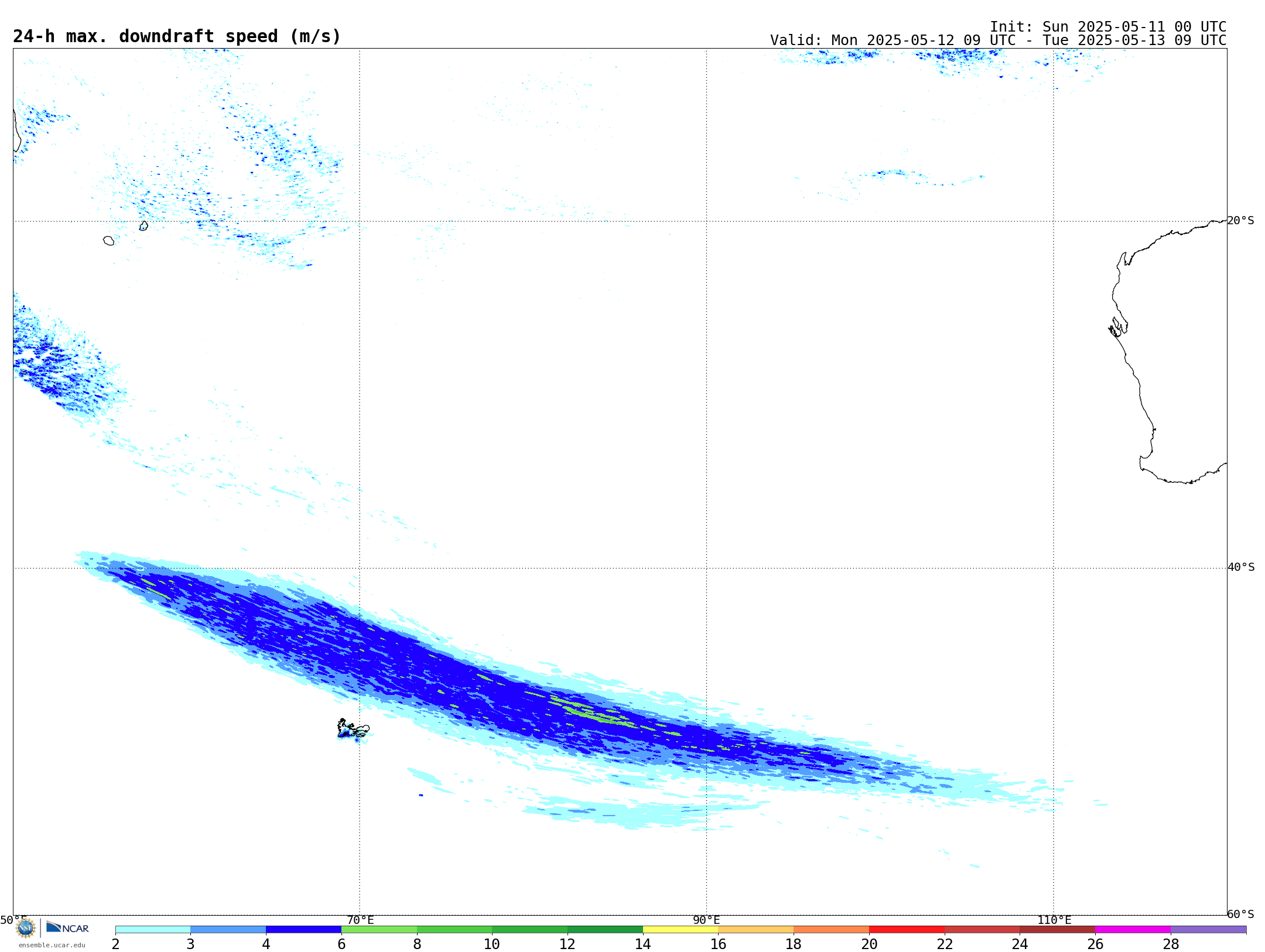Select the 6–8 m/s light green swatch
Screen dimensions: 1265x952
379,929
